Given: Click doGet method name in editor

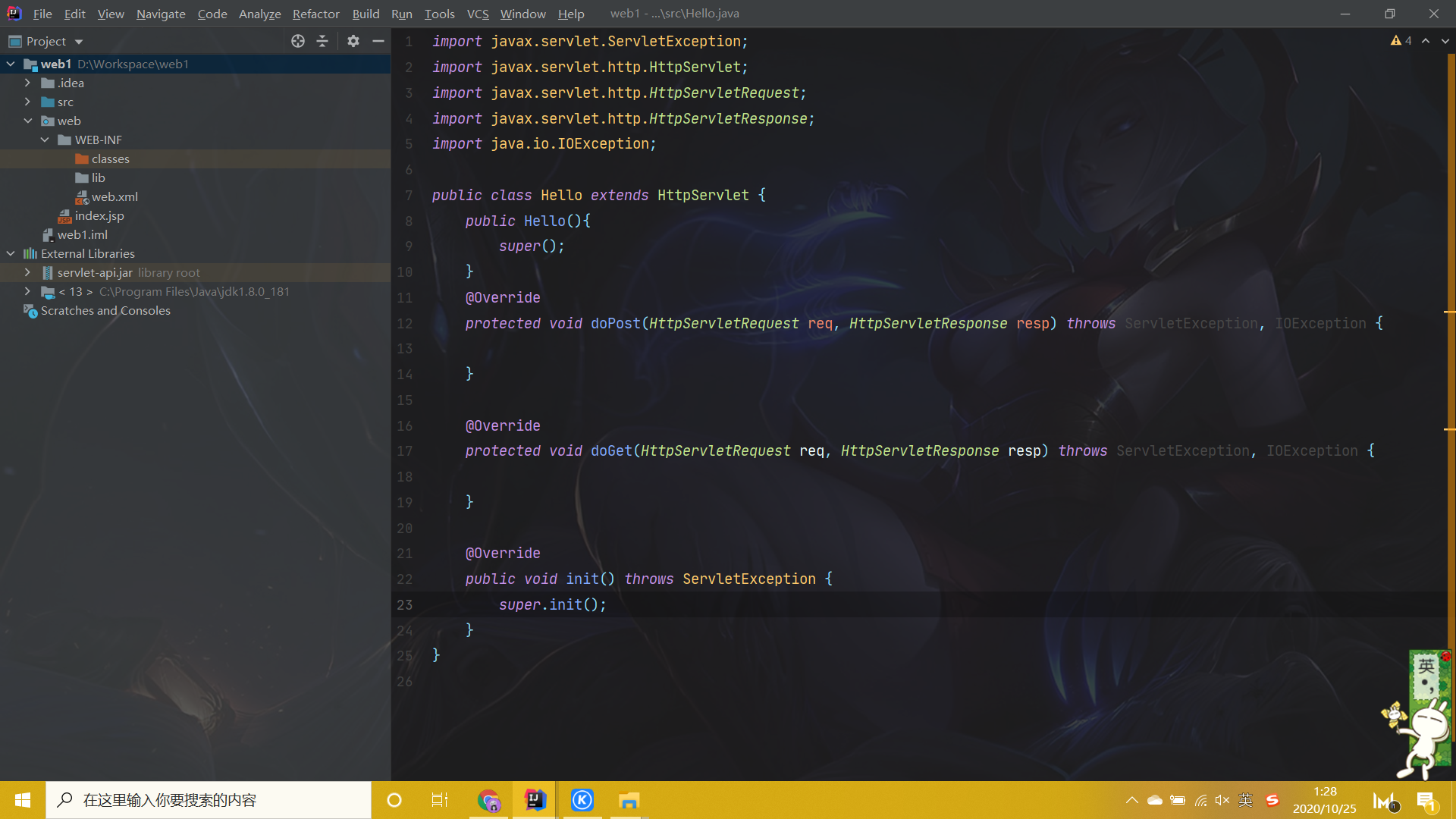Looking at the screenshot, I should click(x=611, y=450).
